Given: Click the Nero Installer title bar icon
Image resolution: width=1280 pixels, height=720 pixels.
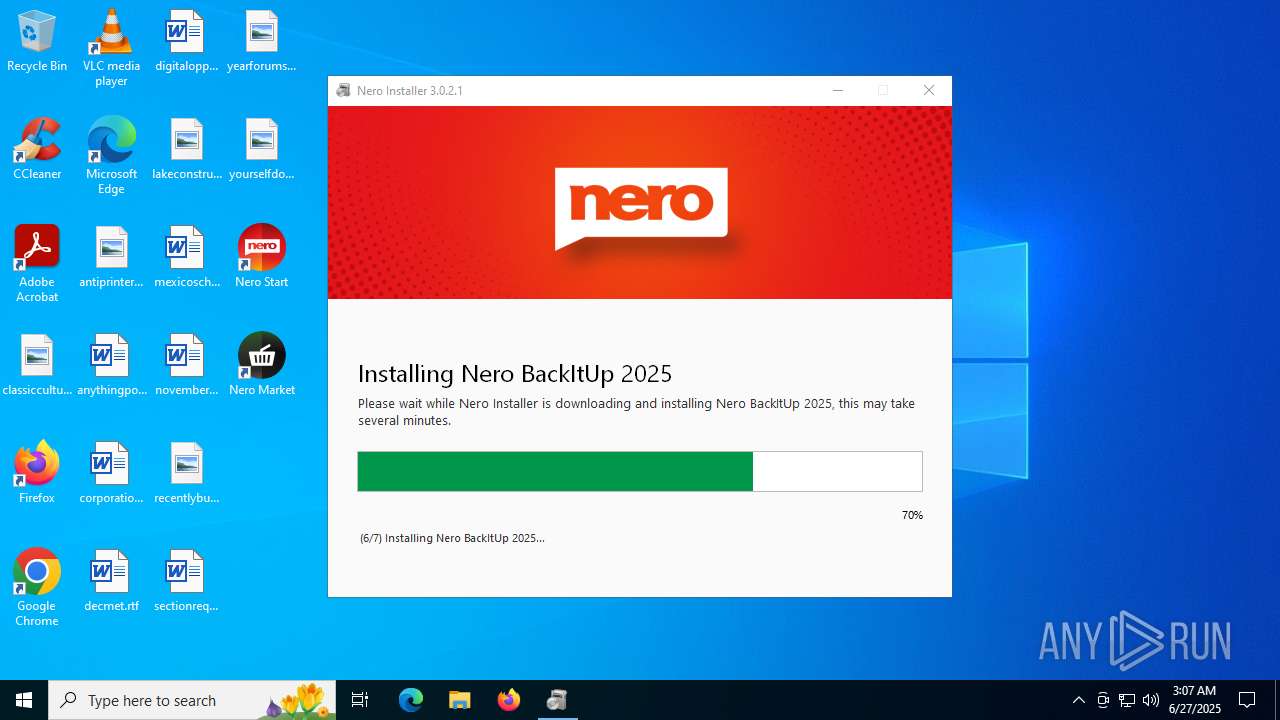Looking at the screenshot, I should click(x=343, y=90).
